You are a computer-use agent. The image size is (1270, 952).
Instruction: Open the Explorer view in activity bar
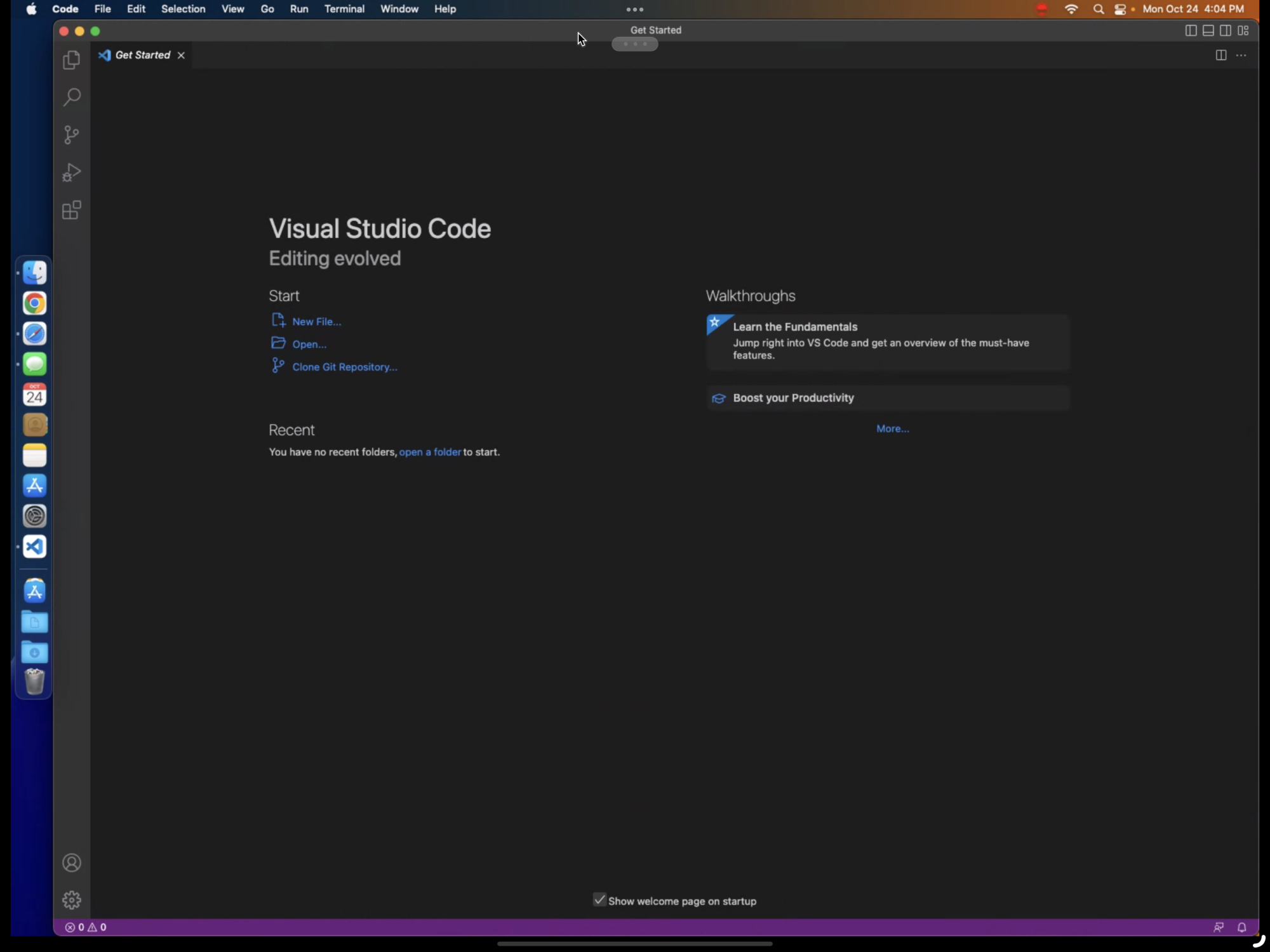72,60
